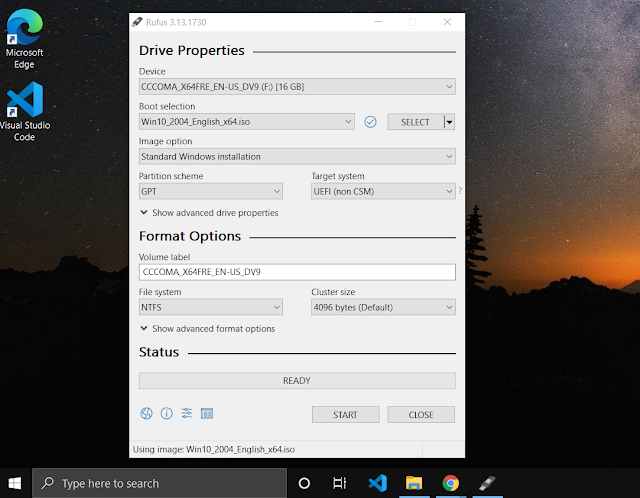Click the ISO checksum checkmark icon
This screenshot has width=640, height=498.
tap(370, 122)
